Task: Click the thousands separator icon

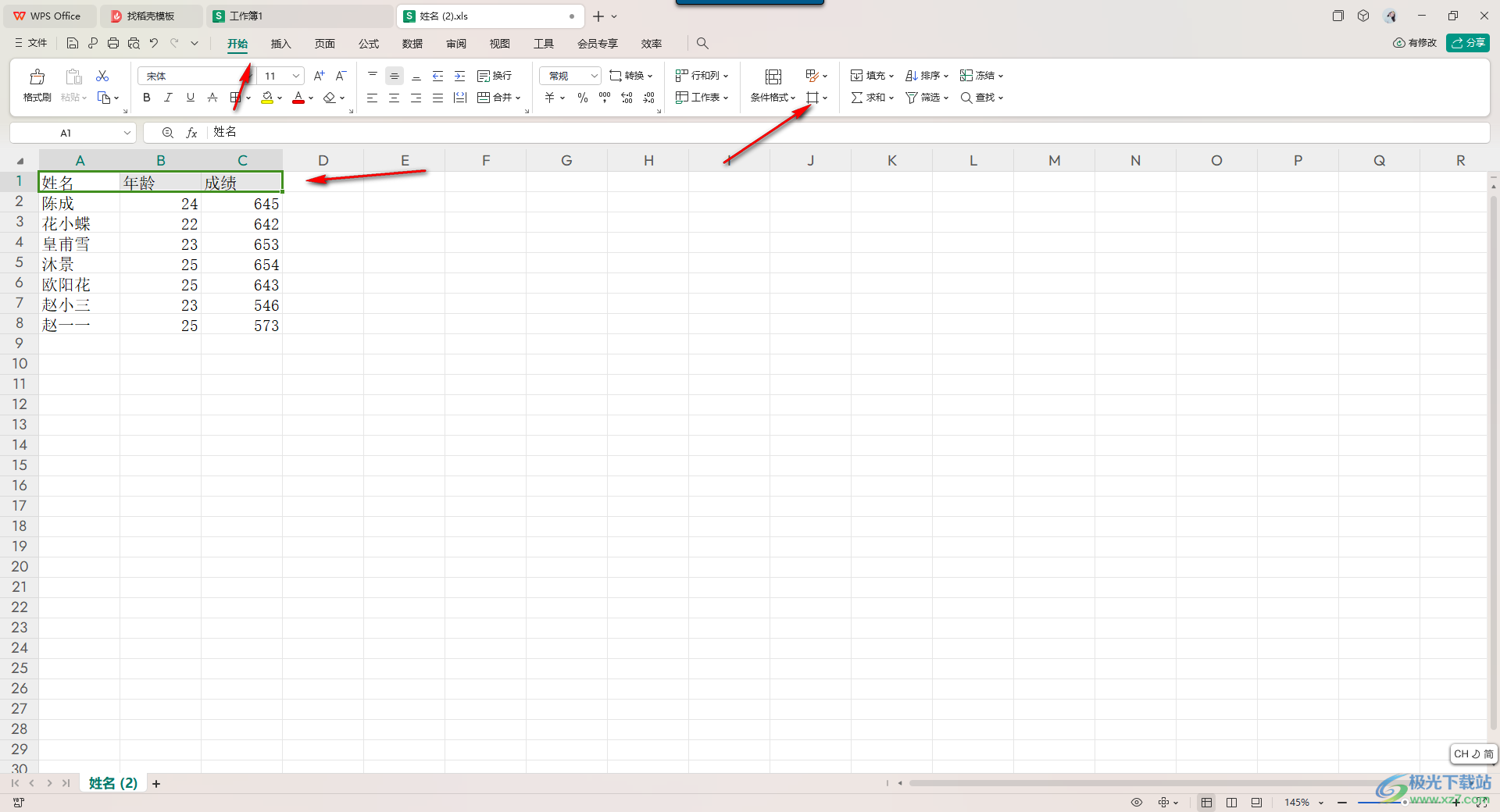Action: point(605,98)
